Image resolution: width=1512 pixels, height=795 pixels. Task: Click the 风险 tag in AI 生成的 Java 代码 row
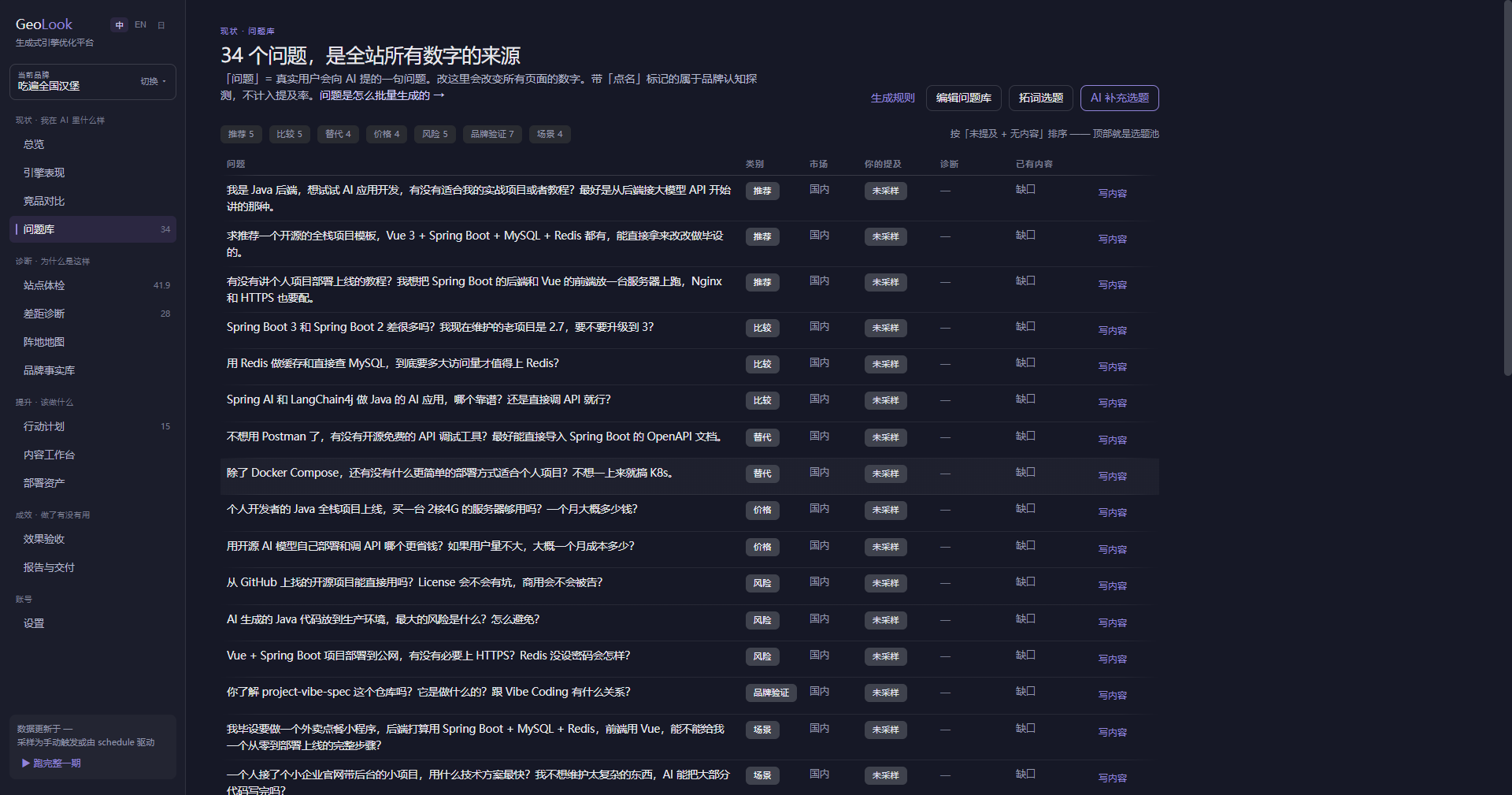(x=762, y=620)
